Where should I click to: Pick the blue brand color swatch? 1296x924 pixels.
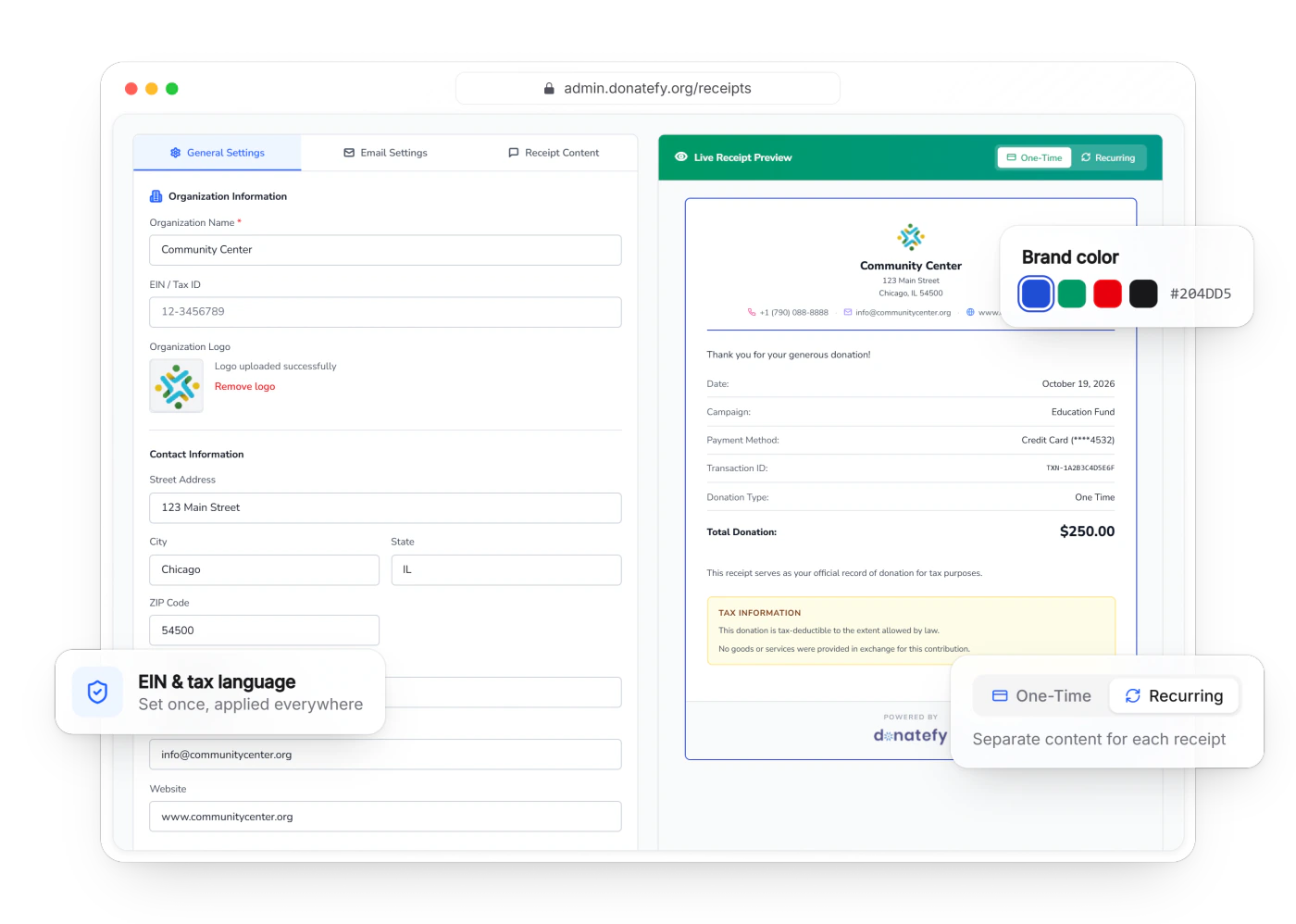pos(1036,293)
